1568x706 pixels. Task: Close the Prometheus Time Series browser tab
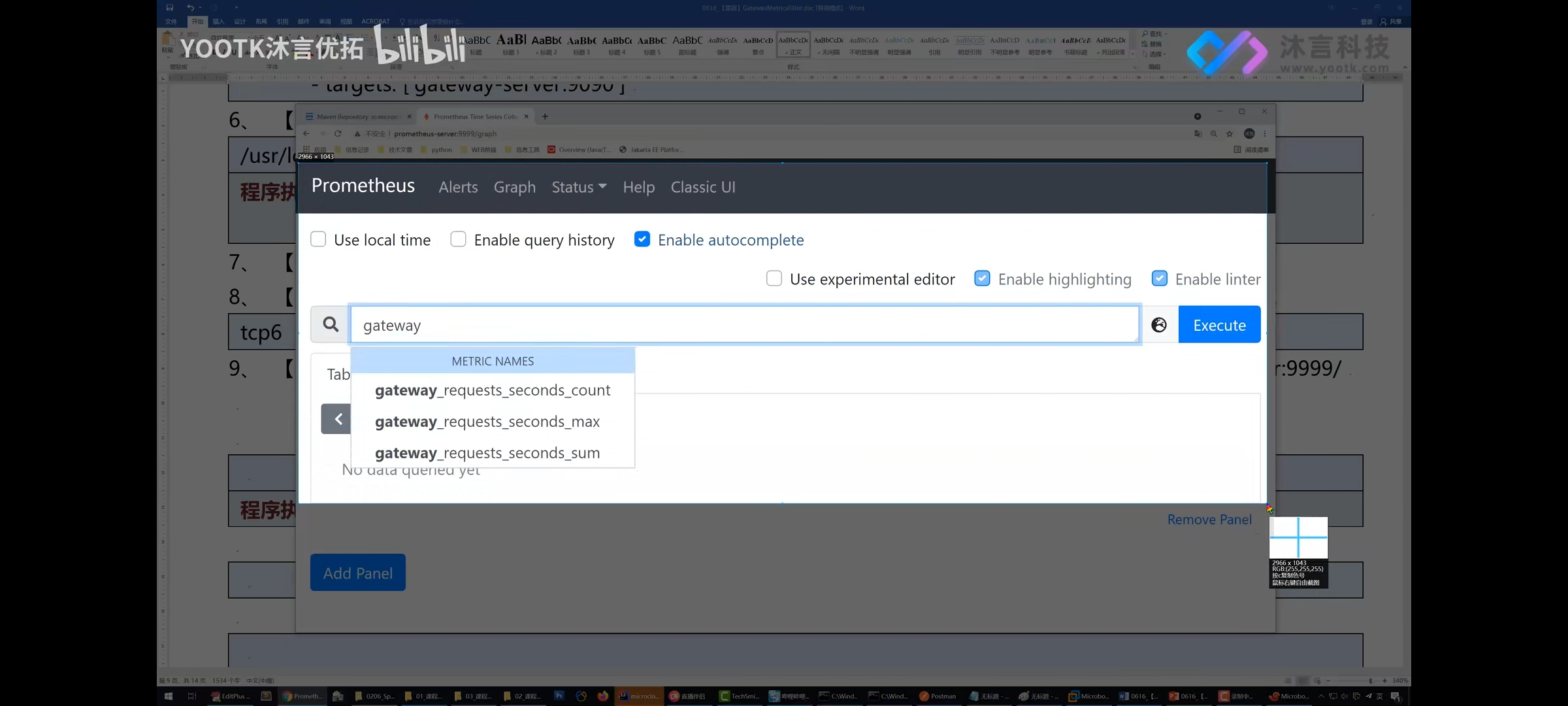point(526,116)
